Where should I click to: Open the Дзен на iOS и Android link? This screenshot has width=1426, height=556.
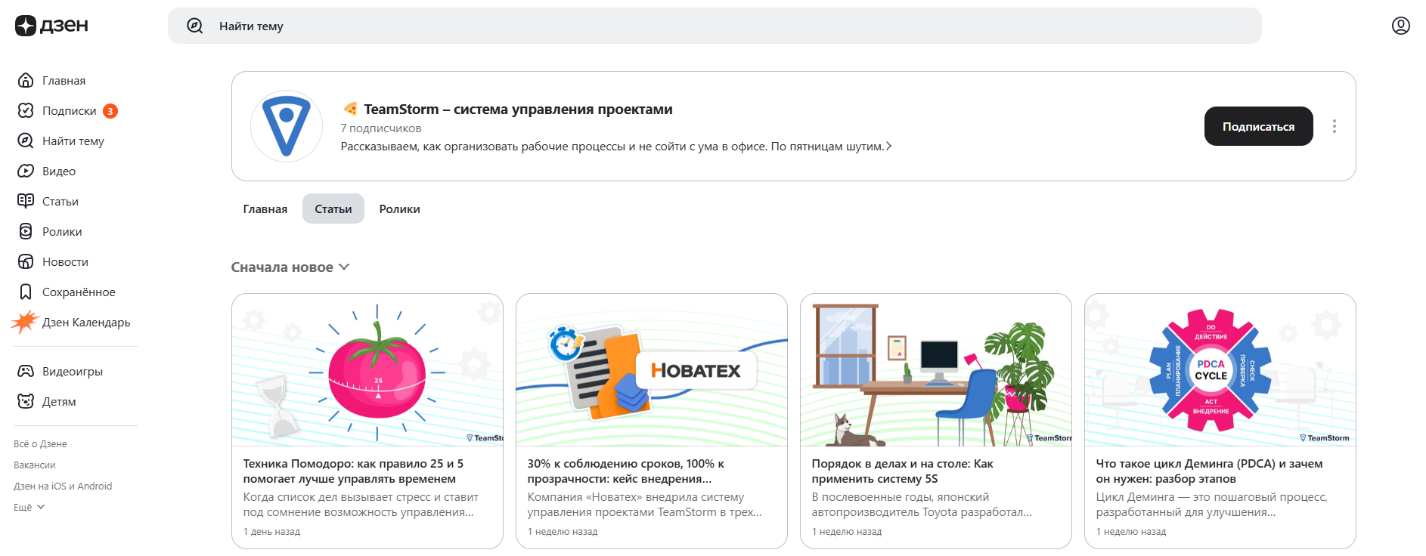coord(63,486)
